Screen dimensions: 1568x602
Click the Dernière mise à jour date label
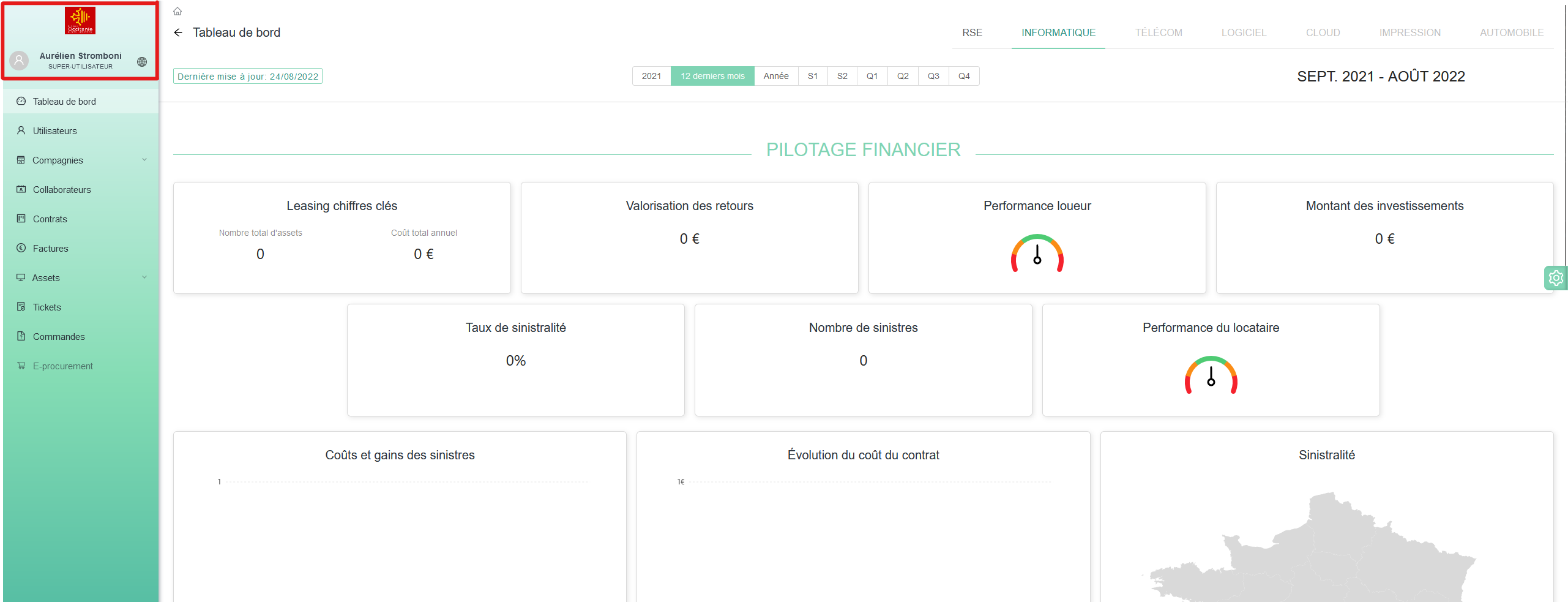click(248, 77)
